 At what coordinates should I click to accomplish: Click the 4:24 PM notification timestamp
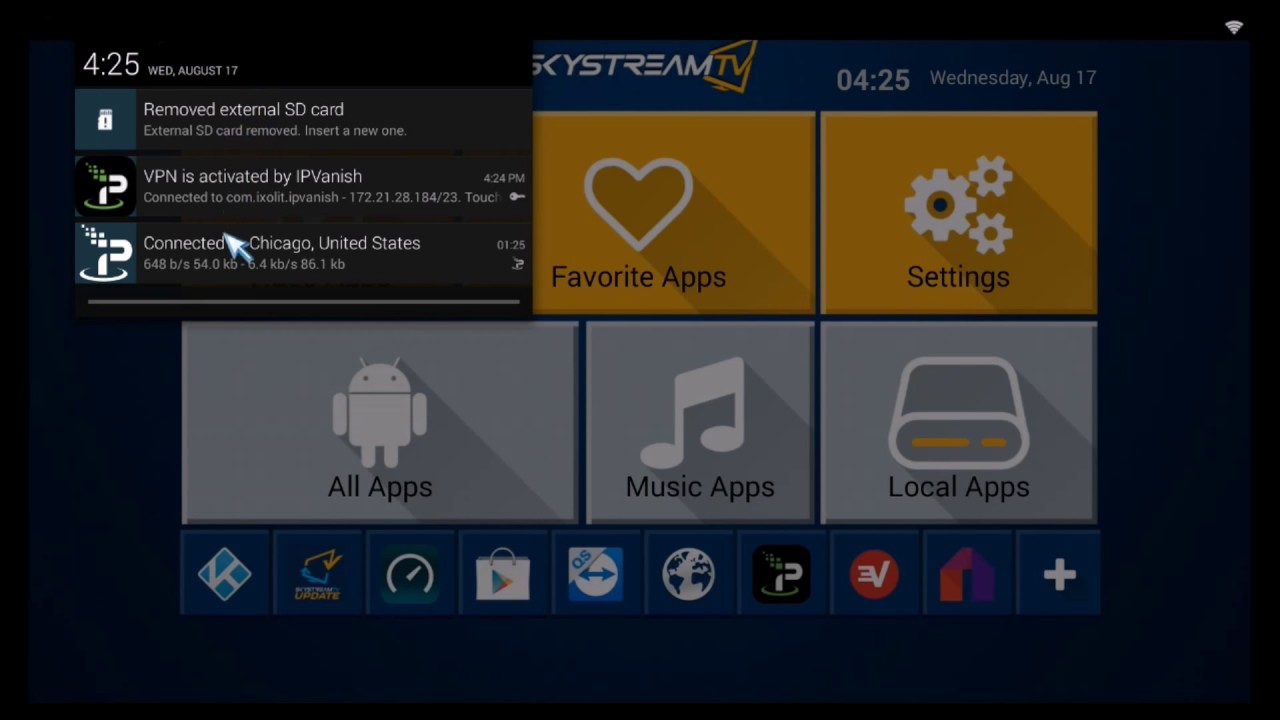point(504,178)
